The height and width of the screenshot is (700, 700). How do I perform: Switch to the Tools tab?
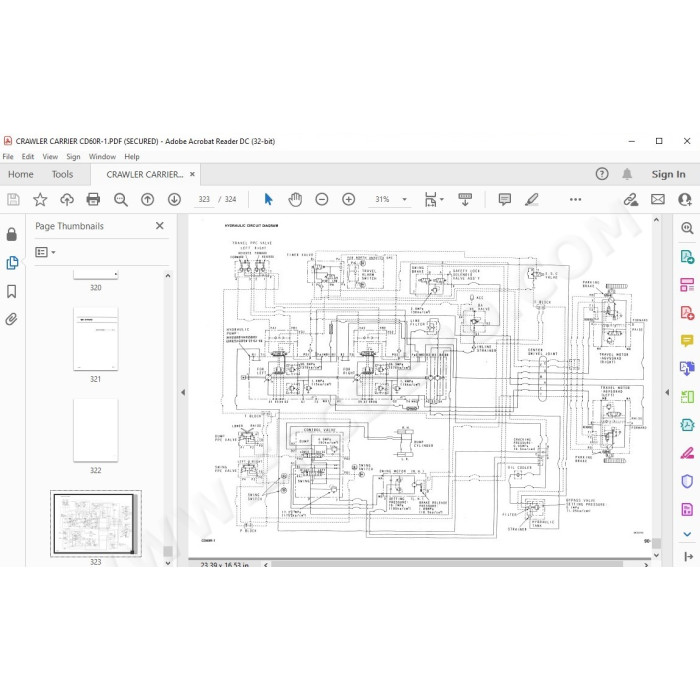pyautogui.click(x=62, y=174)
